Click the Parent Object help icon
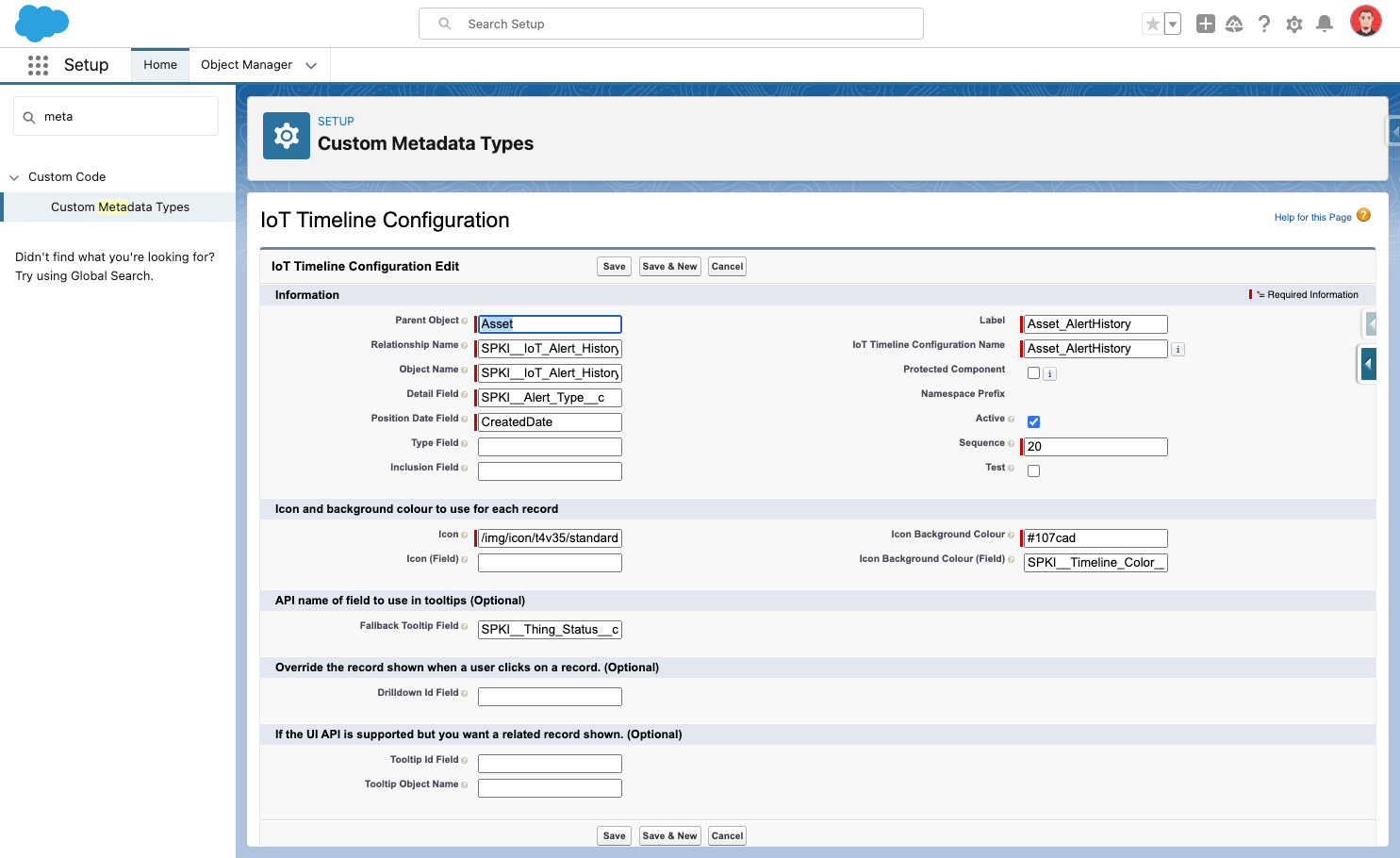This screenshot has height=858, width=1400. pyautogui.click(x=465, y=322)
